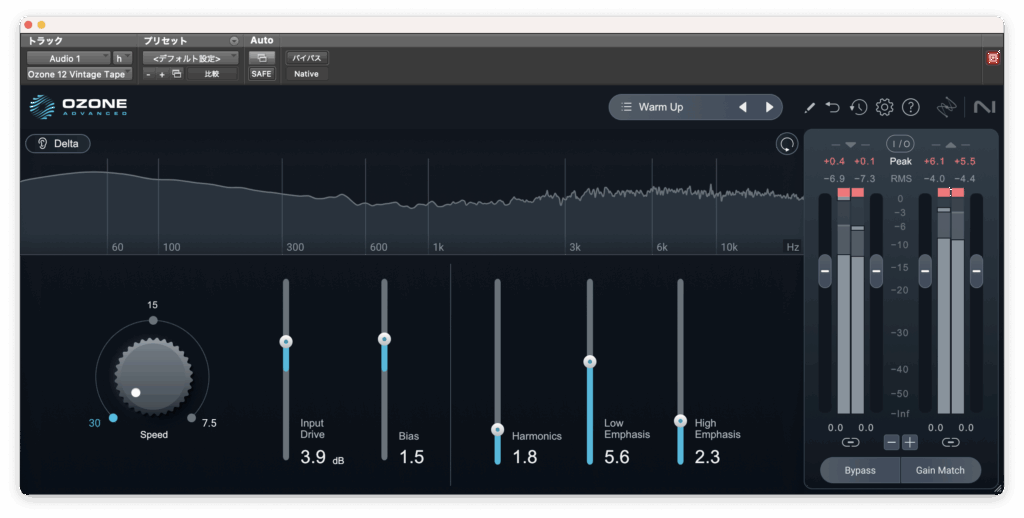This screenshot has height=518, width=1024.
Task: Enable the Gain Match button
Action: point(941,470)
